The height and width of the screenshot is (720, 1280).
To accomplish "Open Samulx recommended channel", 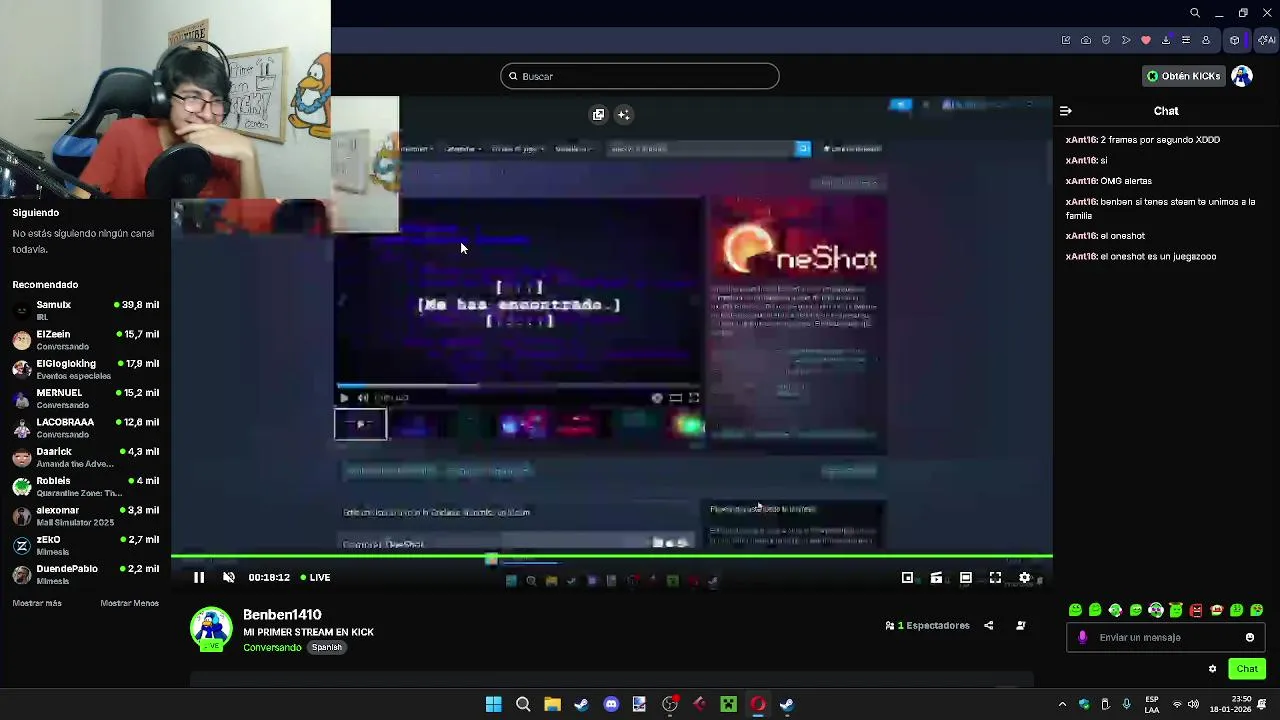I will pyautogui.click(x=85, y=310).
